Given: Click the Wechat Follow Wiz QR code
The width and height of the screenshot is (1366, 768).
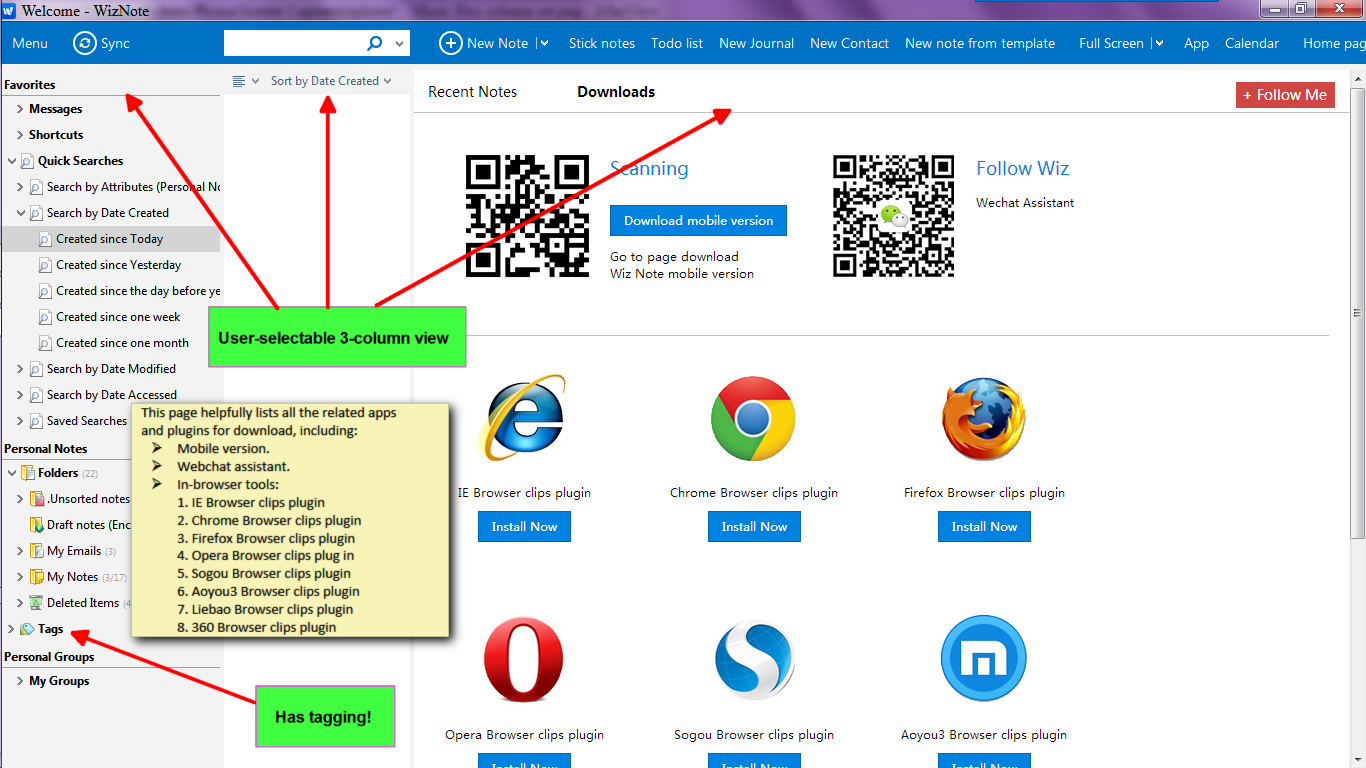Looking at the screenshot, I should pyautogui.click(x=893, y=216).
